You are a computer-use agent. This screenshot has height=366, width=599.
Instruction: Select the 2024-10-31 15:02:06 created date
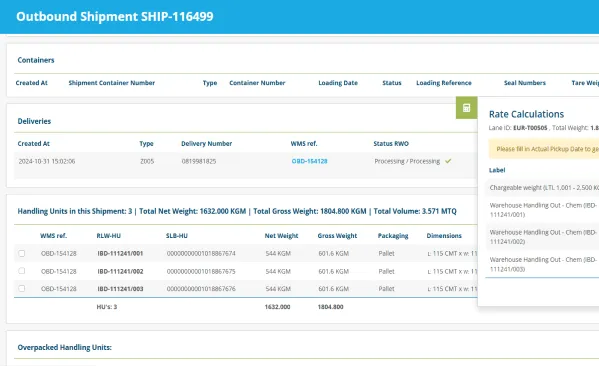[x=47, y=161]
